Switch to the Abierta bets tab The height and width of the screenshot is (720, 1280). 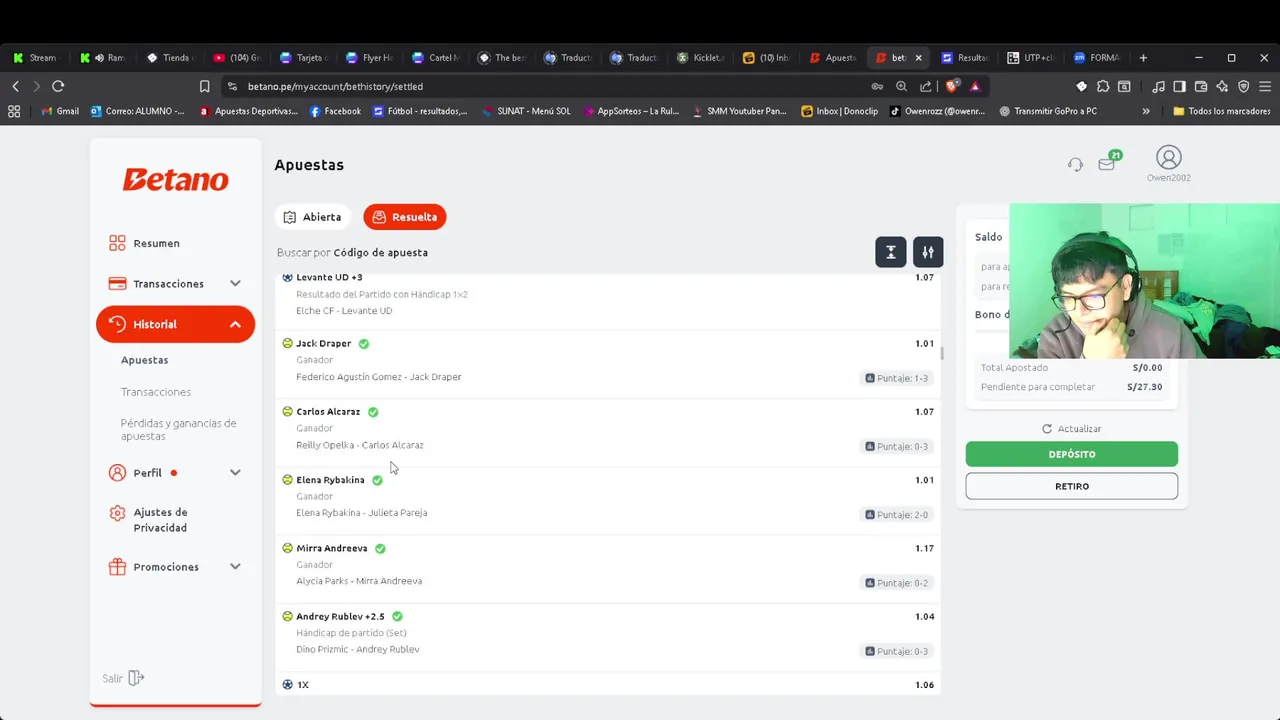pyautogui.click(x=313, y=217)
